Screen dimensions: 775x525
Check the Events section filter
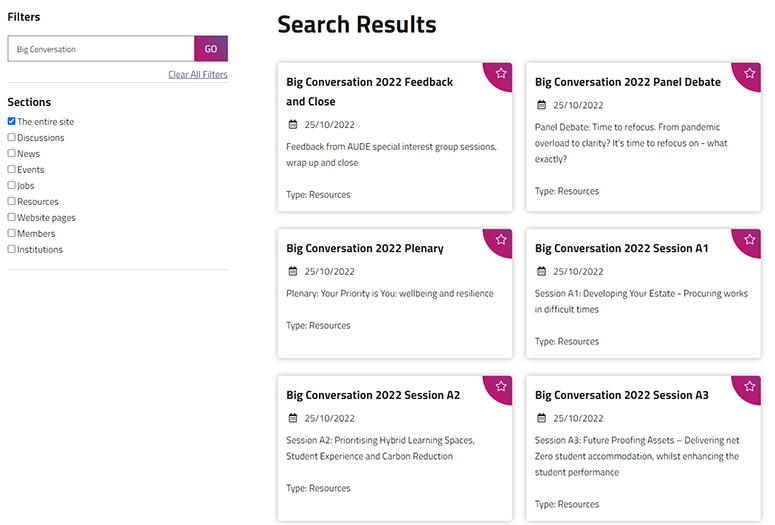point(12,170)
